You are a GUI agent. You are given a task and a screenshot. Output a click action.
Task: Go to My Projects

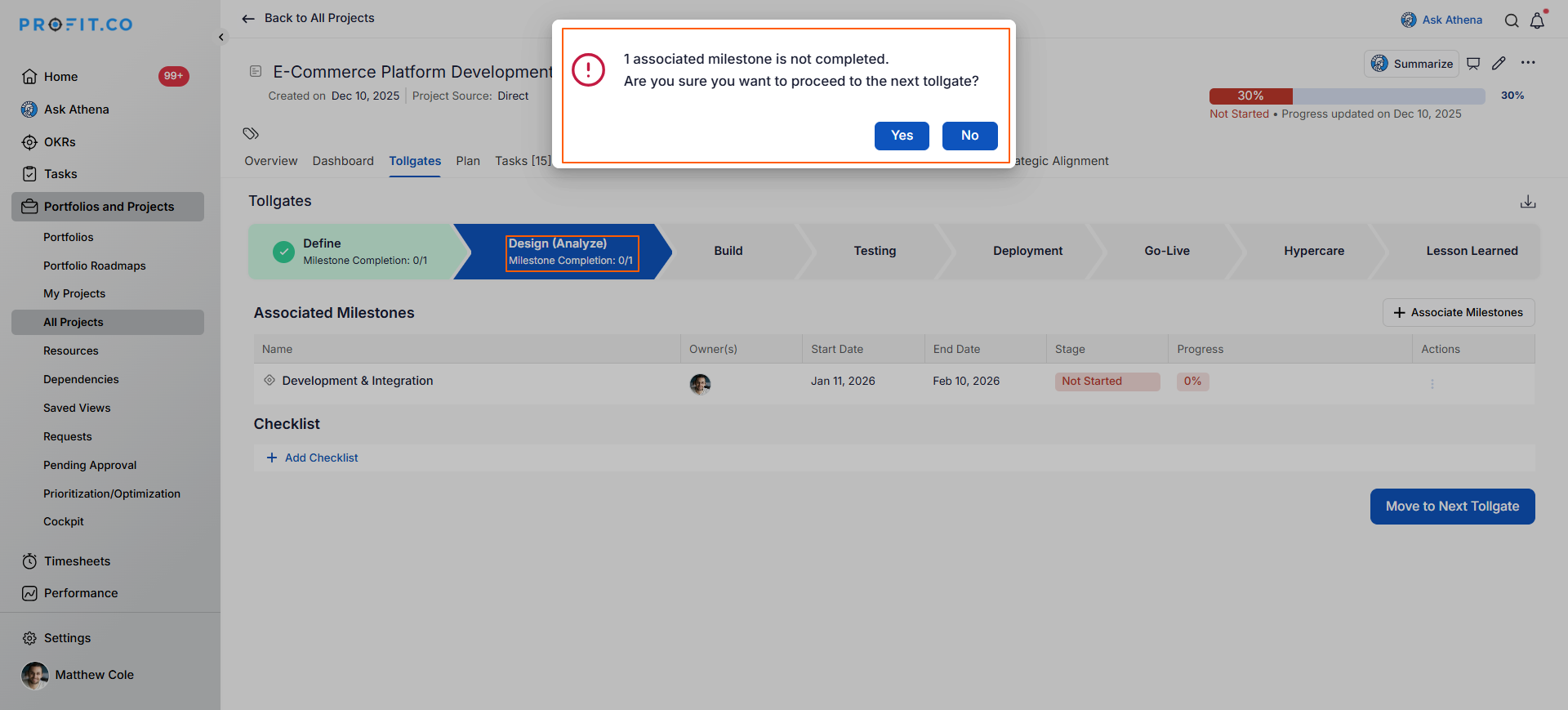point(74,293)
